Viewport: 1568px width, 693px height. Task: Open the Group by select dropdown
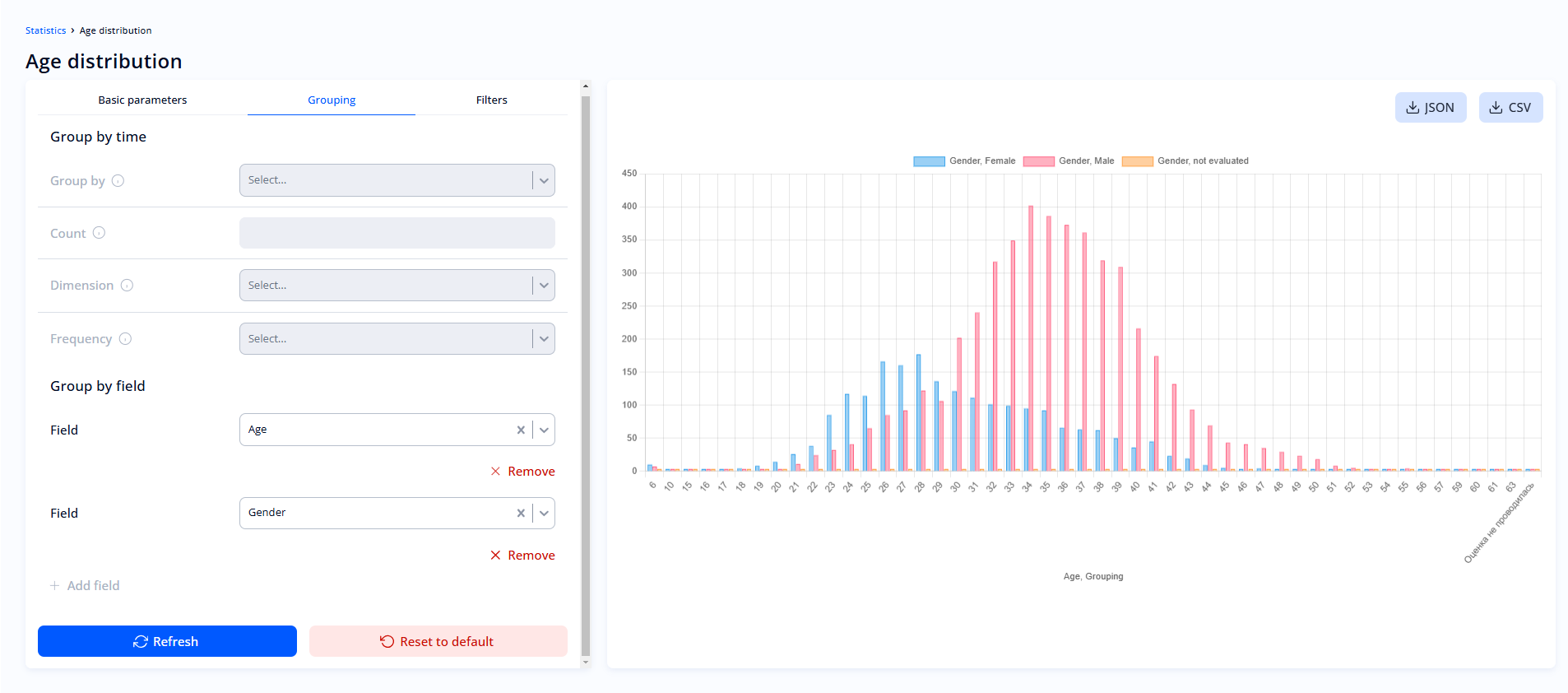397,180
